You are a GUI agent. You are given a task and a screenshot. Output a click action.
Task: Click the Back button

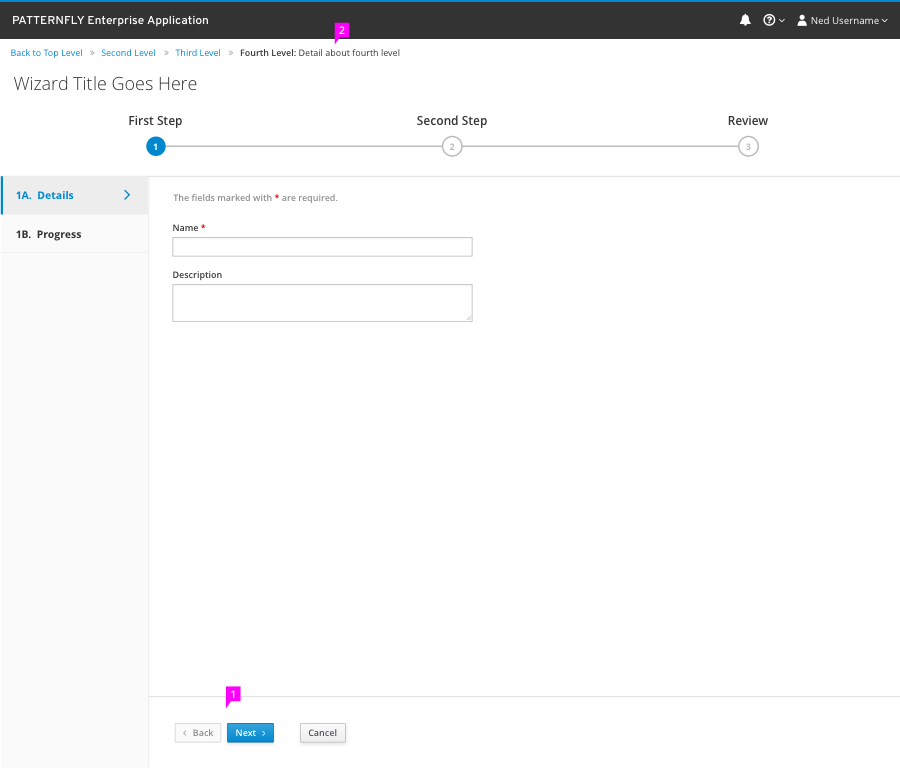(198, 733)
